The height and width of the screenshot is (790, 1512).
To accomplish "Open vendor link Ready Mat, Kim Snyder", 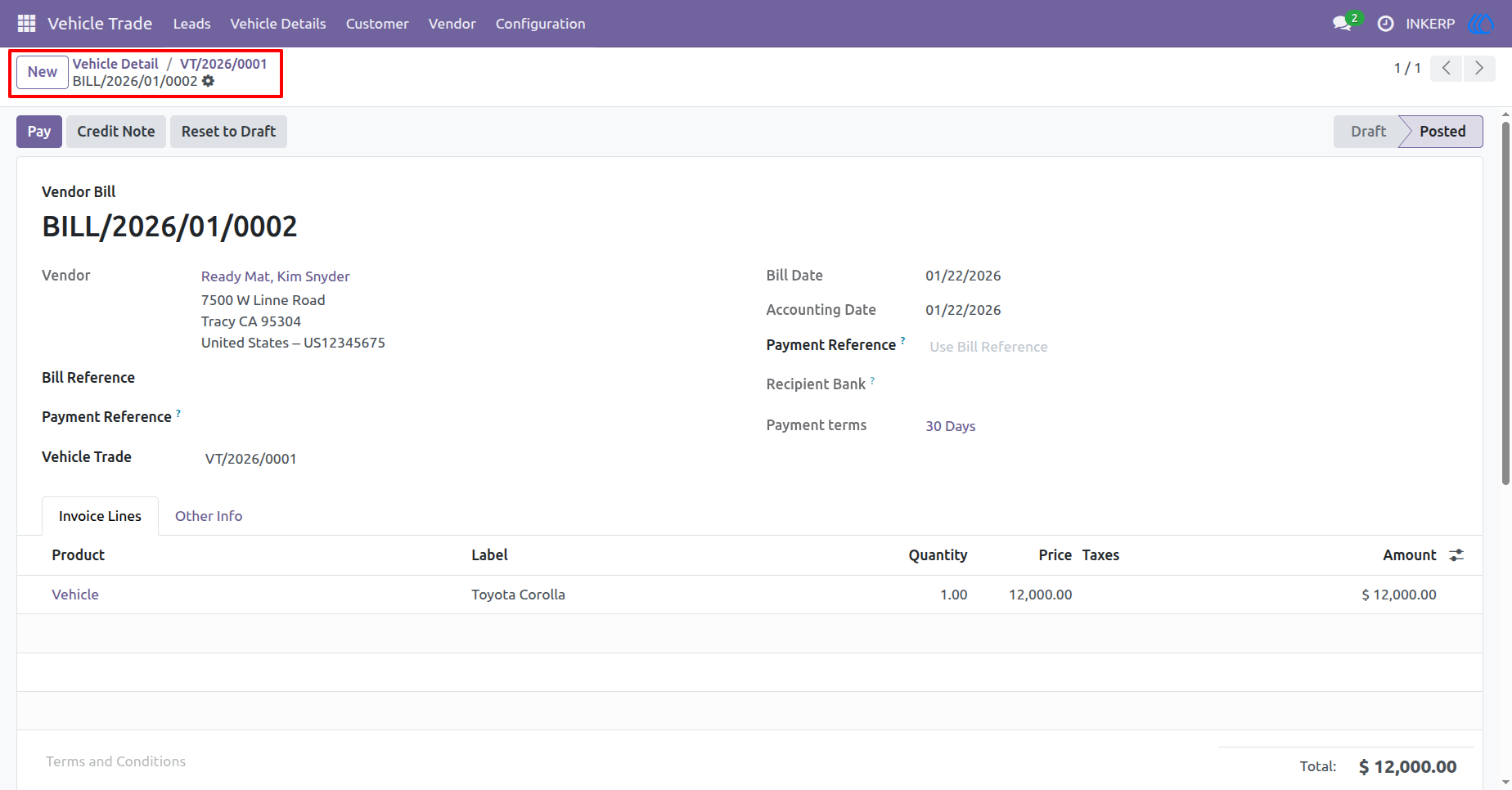I will pyautogui.click(x=276, y=276).
